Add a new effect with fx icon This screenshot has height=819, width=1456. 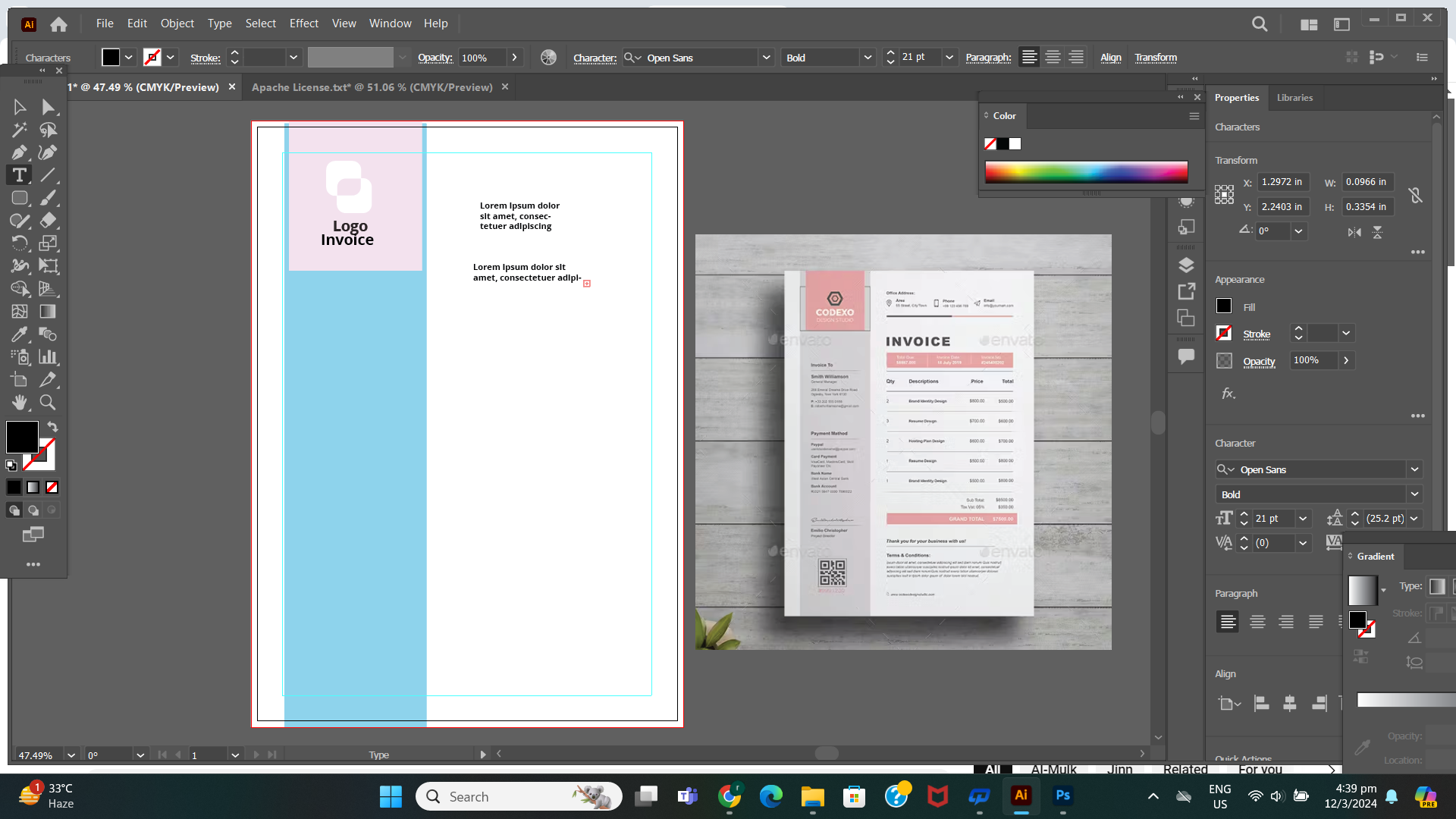tap(1228, 394)
